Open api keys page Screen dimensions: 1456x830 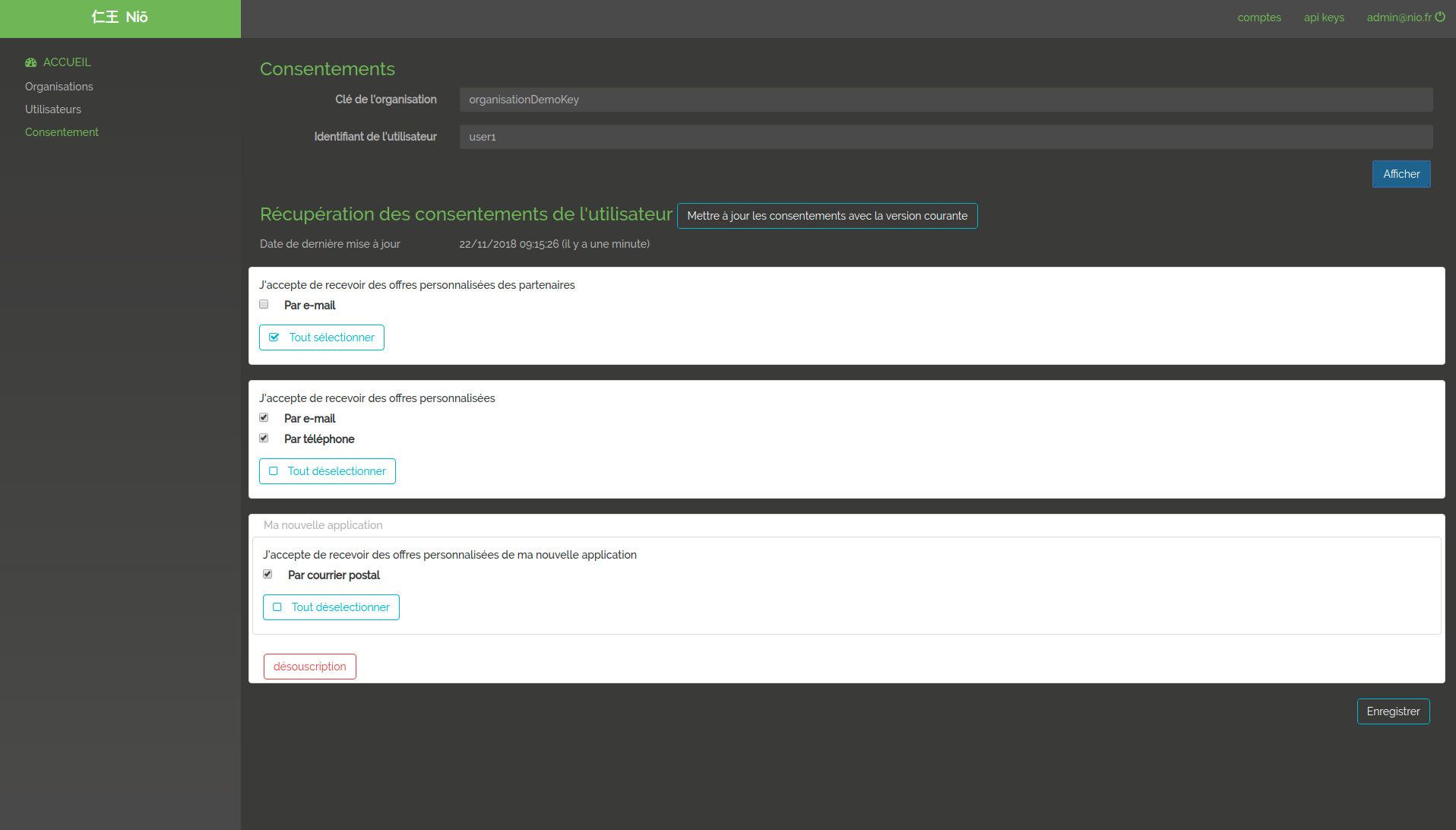pos(1323,17)
